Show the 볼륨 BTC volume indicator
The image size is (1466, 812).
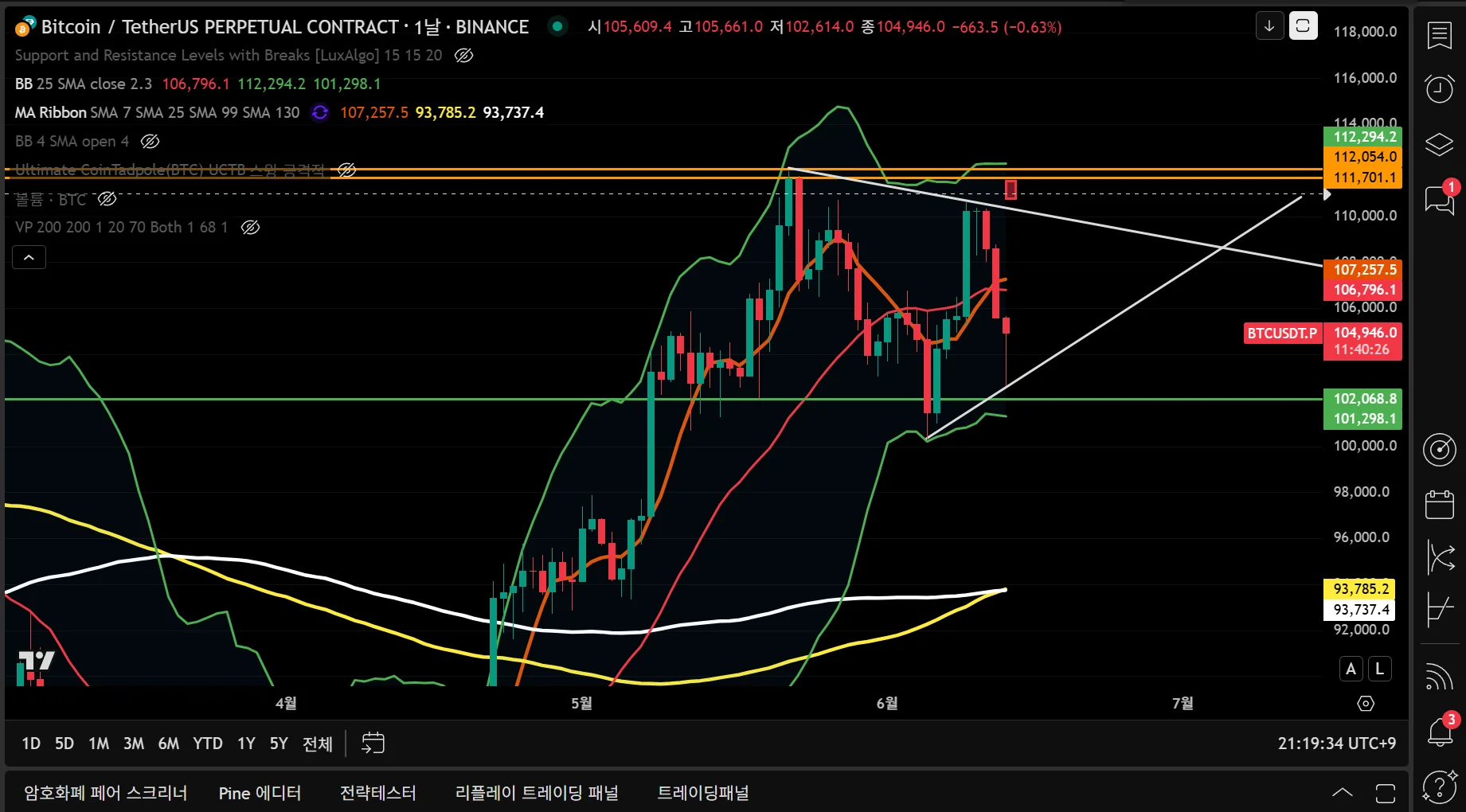[107, 199]
